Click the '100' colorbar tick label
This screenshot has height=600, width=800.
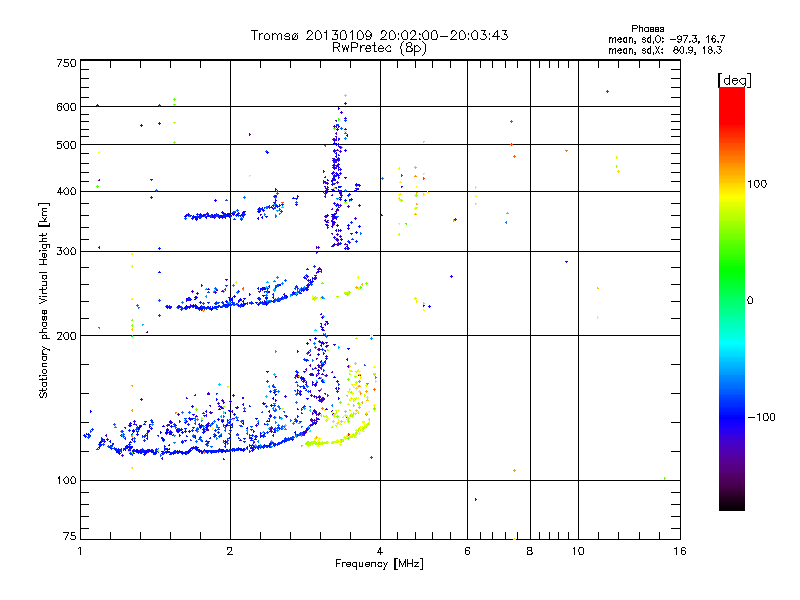point(757,184)
